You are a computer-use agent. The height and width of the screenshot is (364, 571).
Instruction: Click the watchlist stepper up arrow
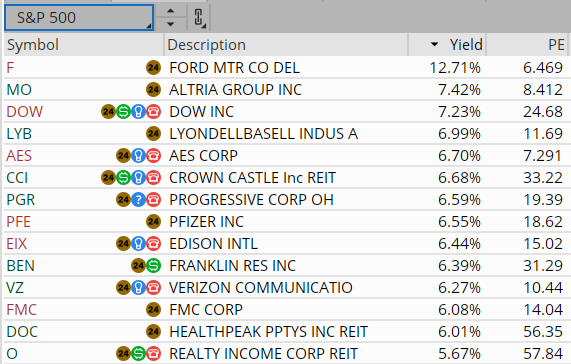(170, 11)
